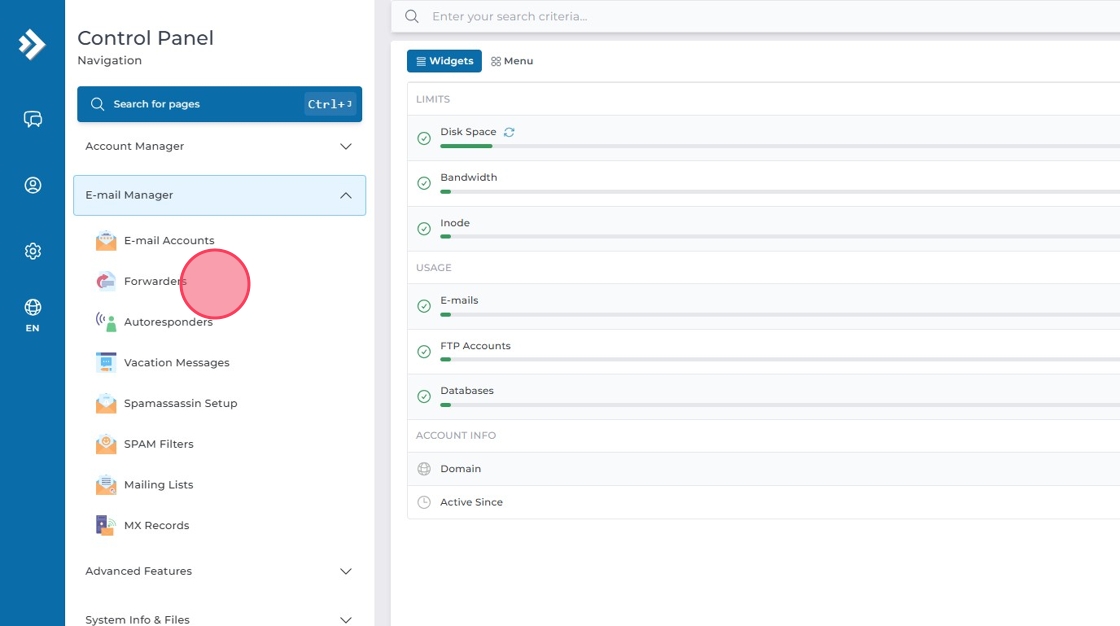Image resolution: width=1120 pixels, height=626 pixels.
Task: Open Spamassassin Setup icon
Action: coord(106,404)
